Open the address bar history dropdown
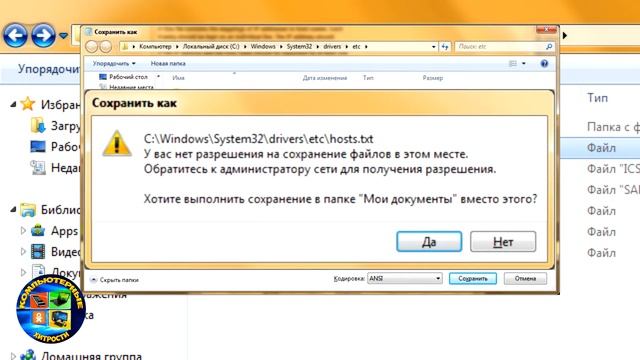 [433, 47]
